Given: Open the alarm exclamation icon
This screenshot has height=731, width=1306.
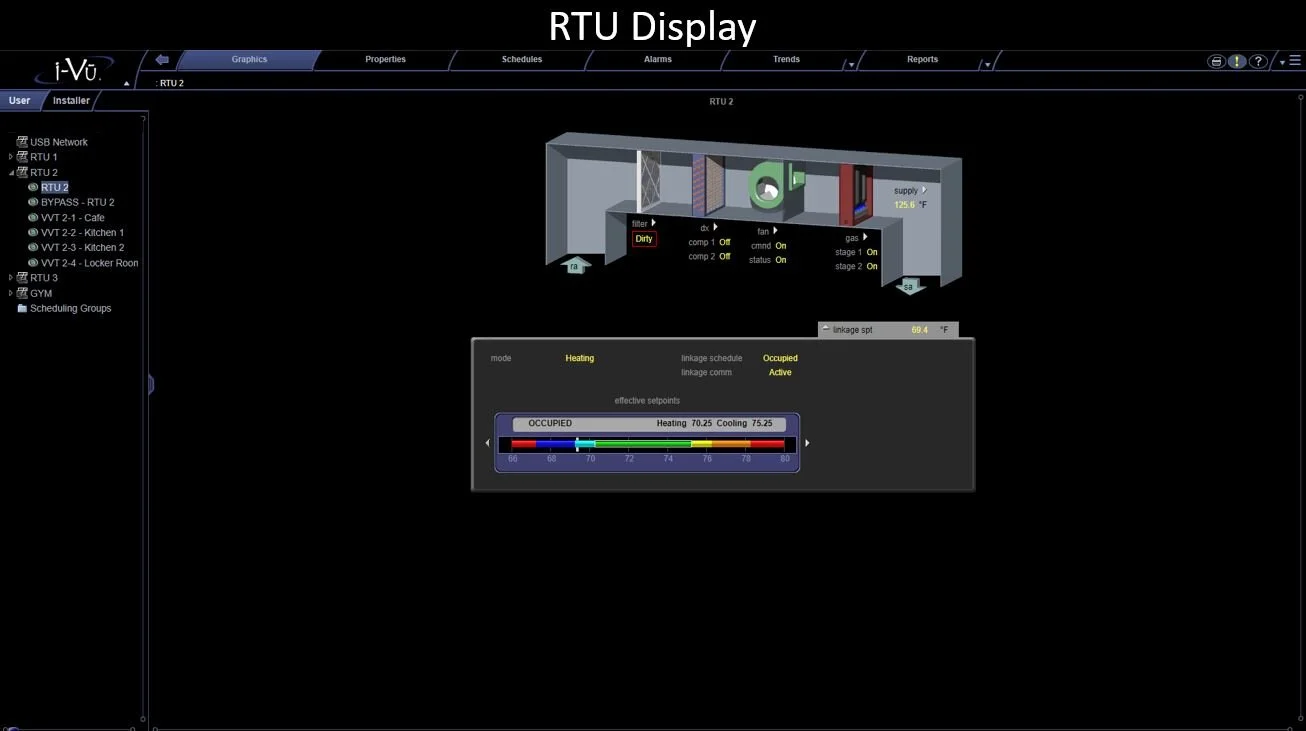Looking at the screenshot, I should 1237,61.
